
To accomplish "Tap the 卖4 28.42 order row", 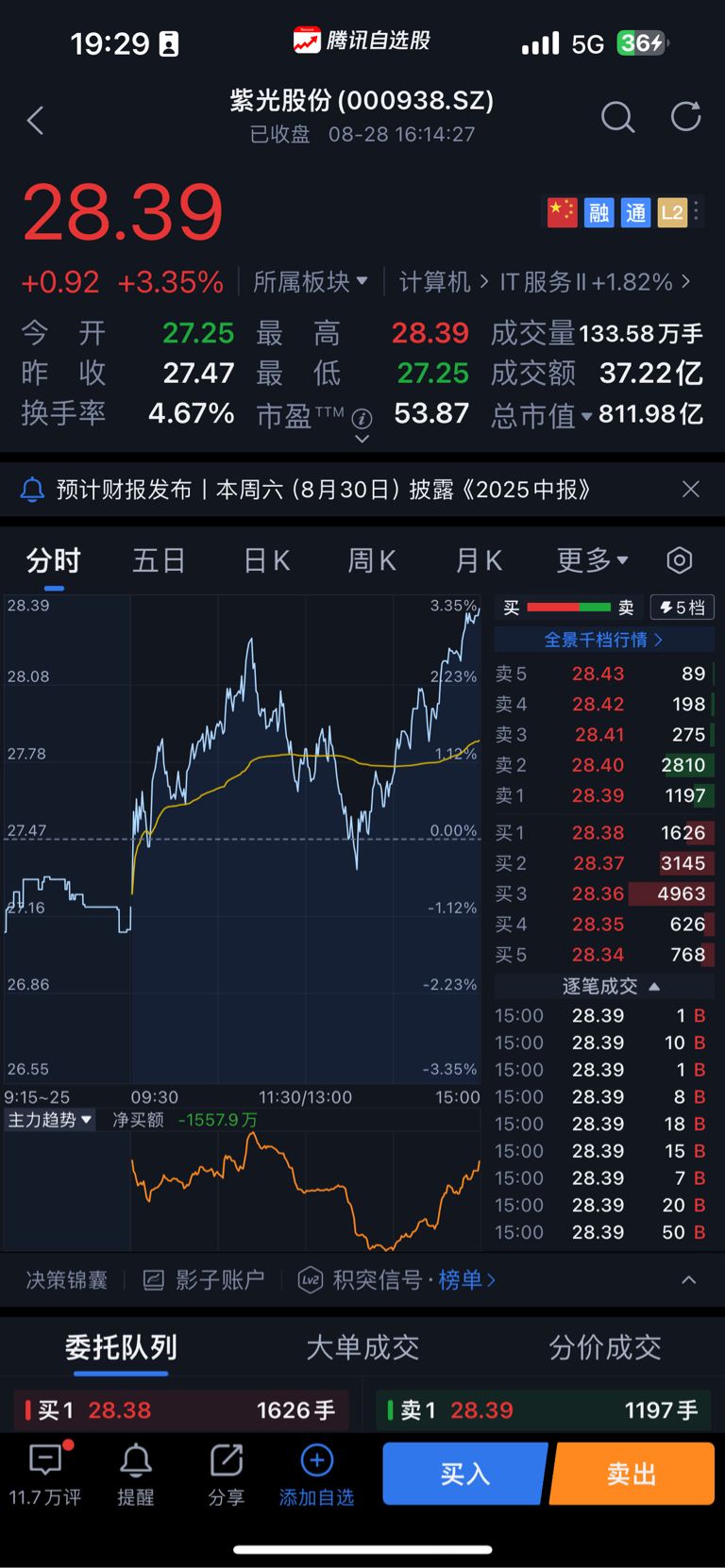I will click(x=605, y=704).
